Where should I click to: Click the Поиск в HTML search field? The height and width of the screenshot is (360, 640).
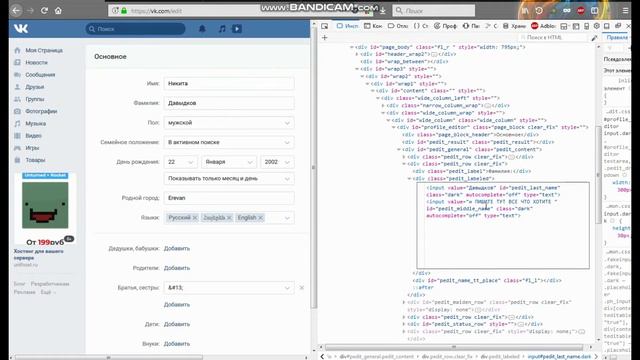553,38
